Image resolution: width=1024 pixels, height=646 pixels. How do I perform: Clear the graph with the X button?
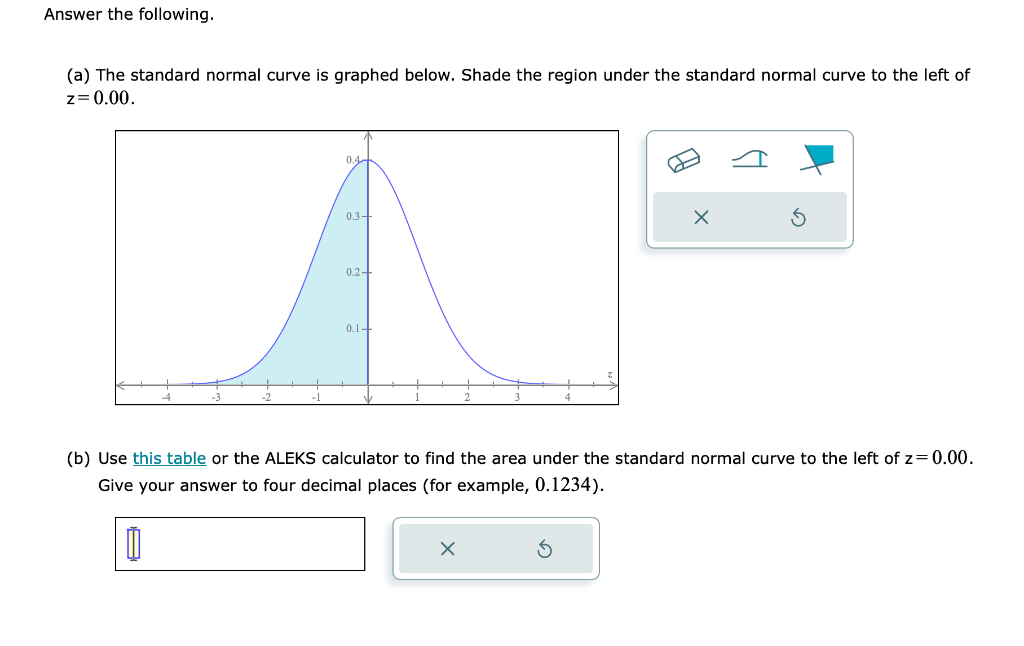point(701,218)
